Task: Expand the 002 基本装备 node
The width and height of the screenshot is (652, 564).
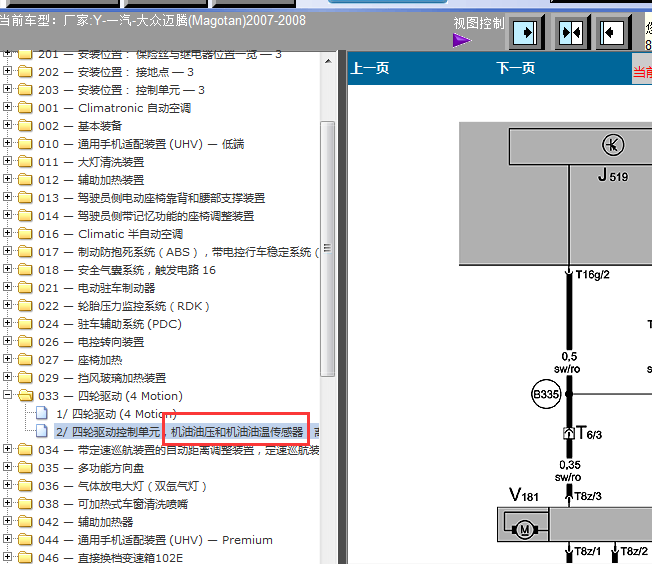Action: pos(7,124)
